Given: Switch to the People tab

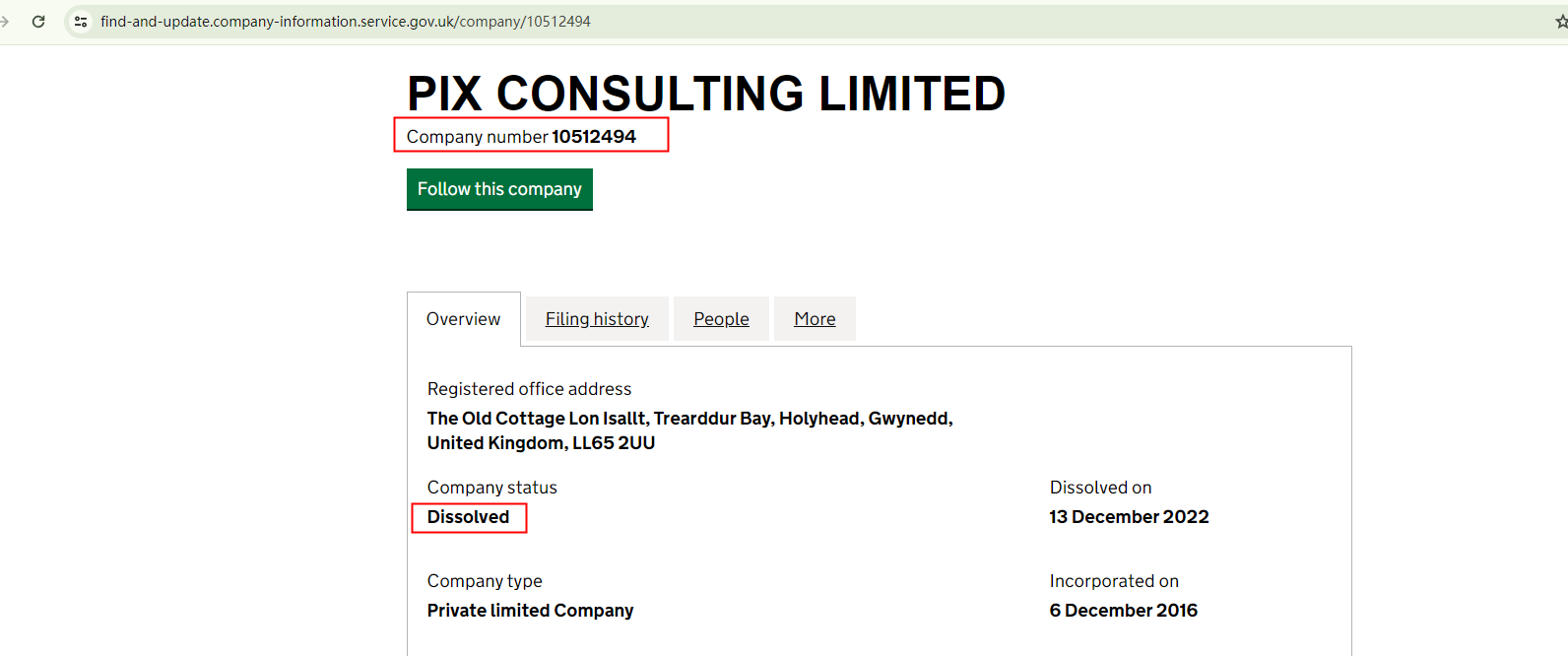Looking at the screenshot, I should [721, 319].
